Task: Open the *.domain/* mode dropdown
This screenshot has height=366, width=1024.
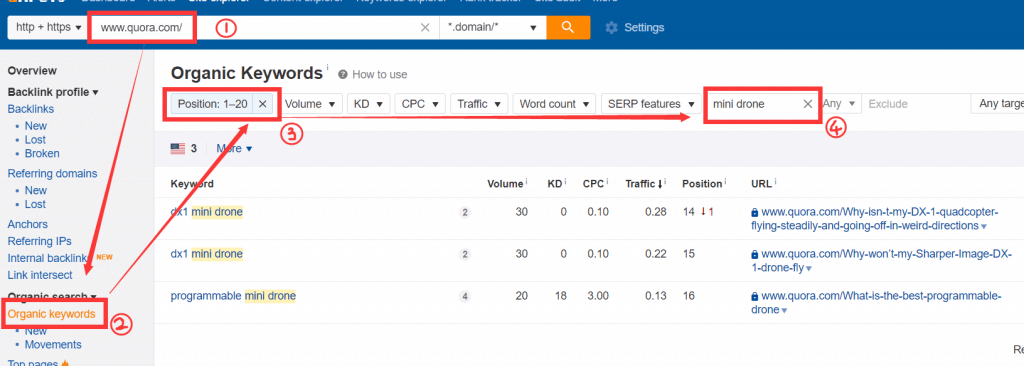Action: click(492, 27)
